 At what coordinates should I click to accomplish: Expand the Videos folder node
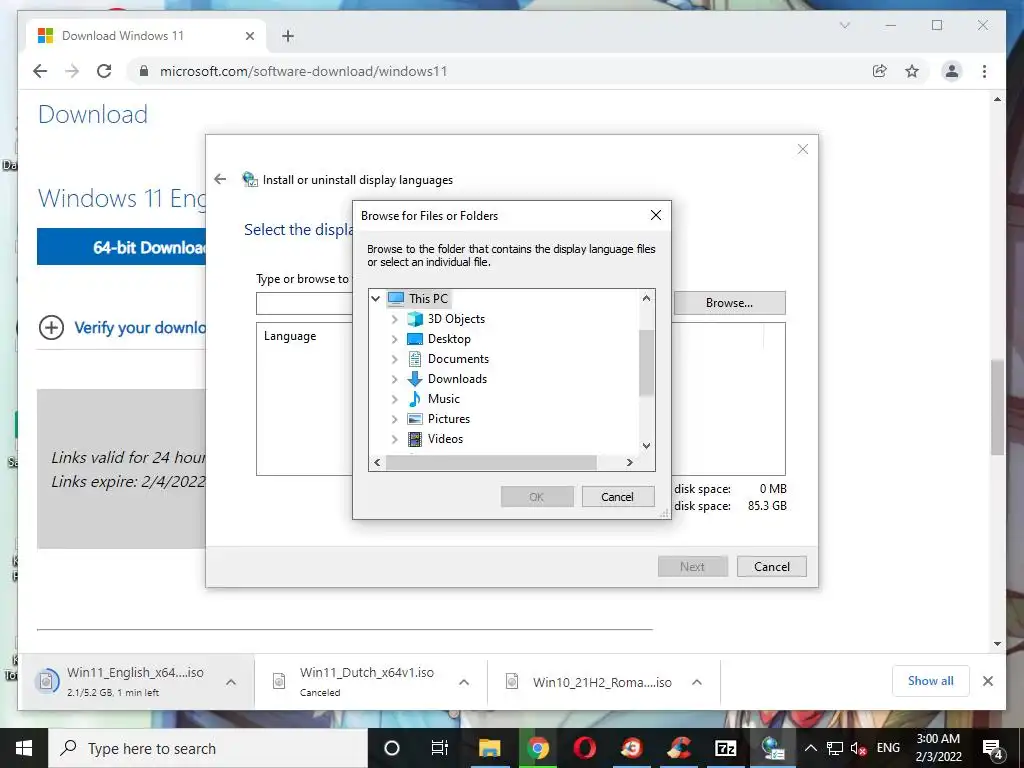click(x=394, y=440)
